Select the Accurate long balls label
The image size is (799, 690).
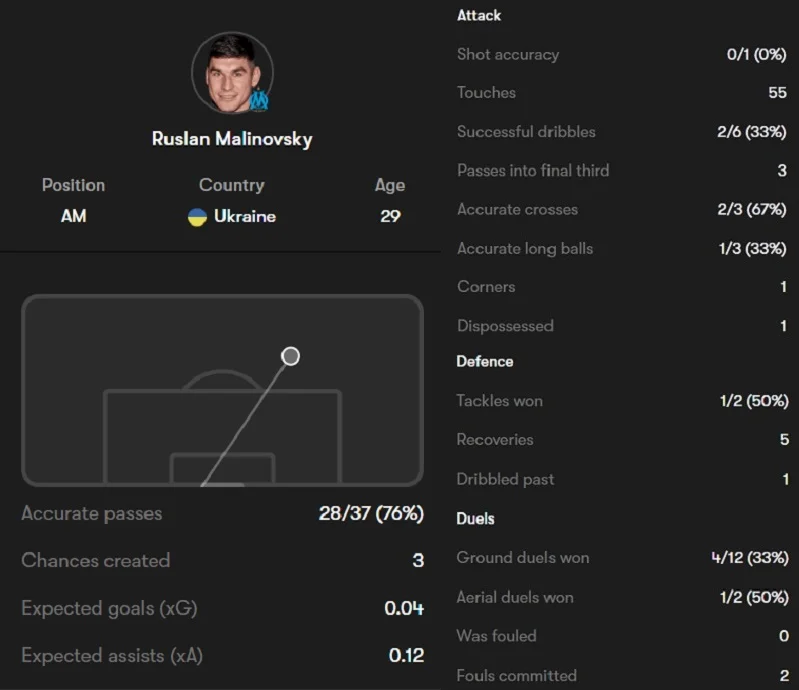coord(525,248)
